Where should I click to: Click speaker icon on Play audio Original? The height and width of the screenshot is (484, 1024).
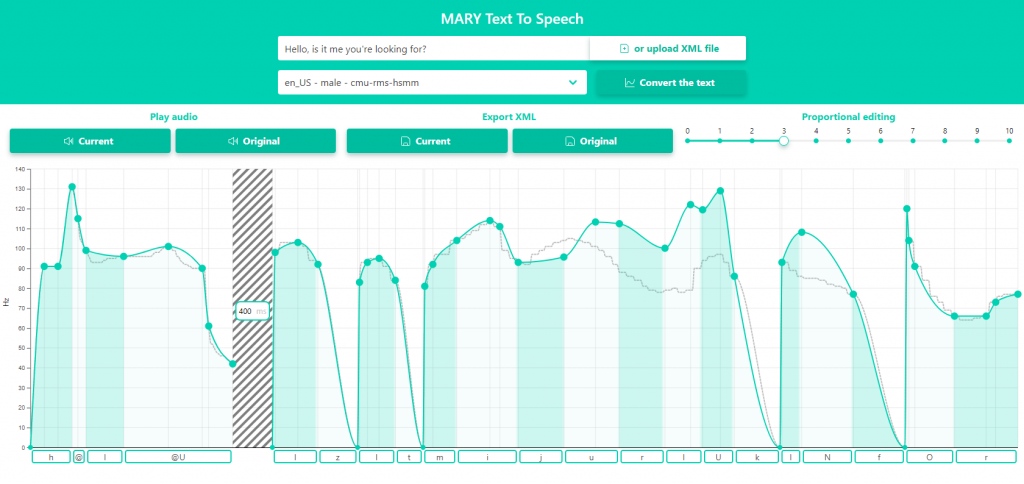[232, 141]
